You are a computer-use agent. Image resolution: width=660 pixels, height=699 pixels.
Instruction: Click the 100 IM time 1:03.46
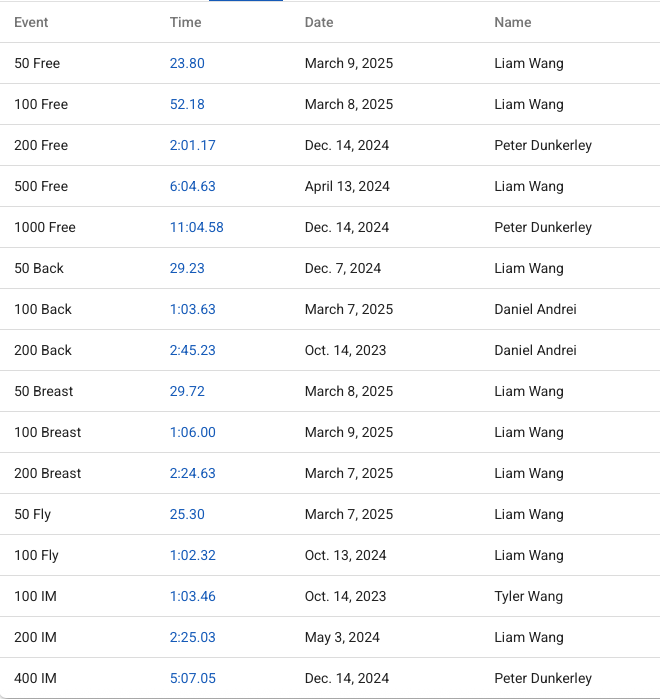[x=192, y=596]
